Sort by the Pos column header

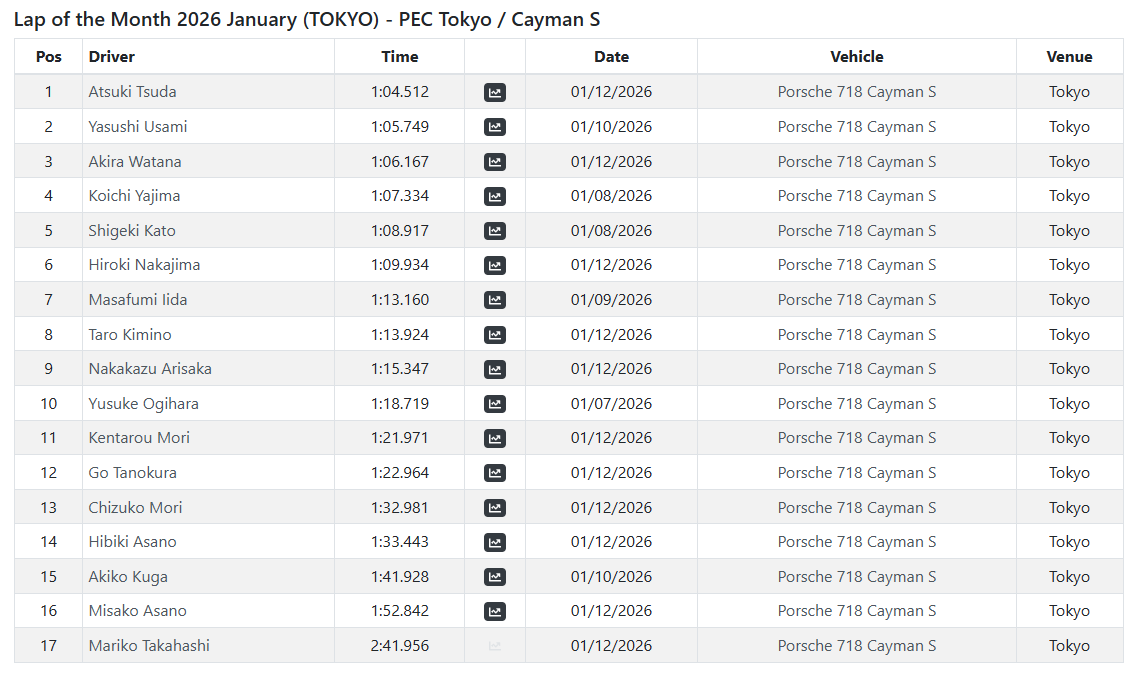[x=48, y=57]
